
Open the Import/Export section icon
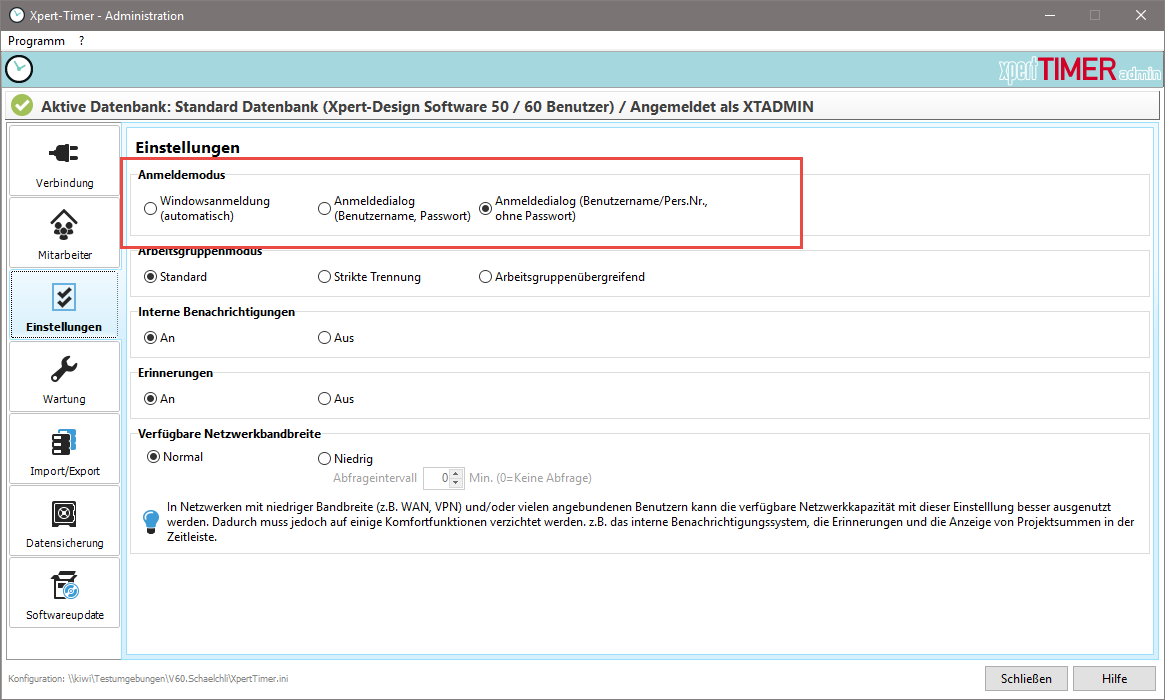[x=64, y=442]
